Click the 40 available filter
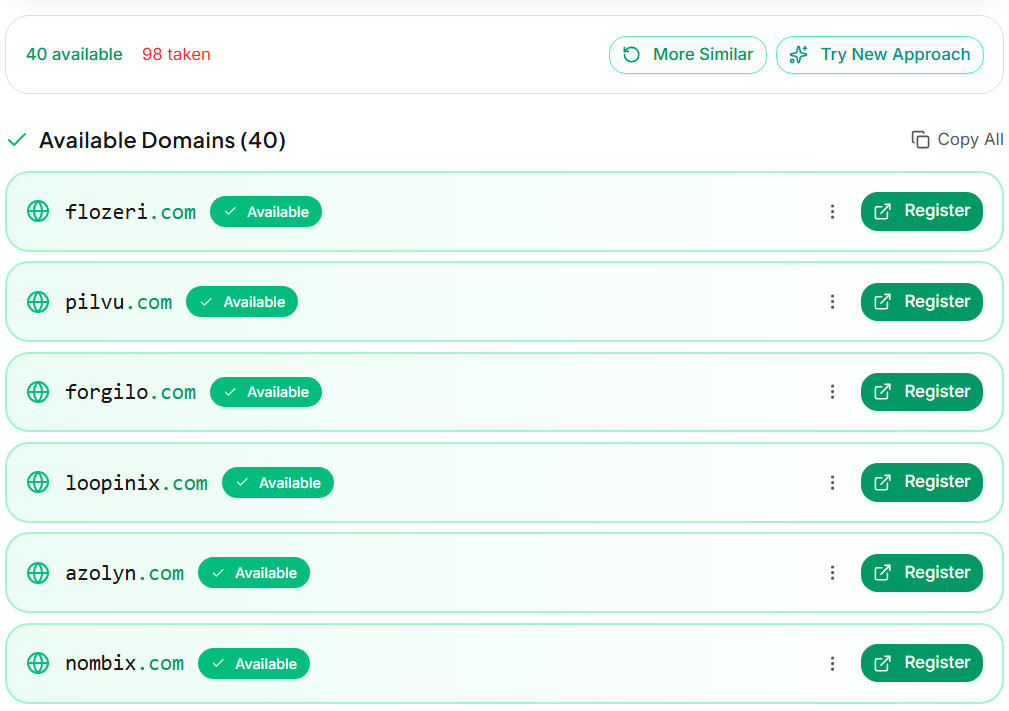 [x=74, y=54]
